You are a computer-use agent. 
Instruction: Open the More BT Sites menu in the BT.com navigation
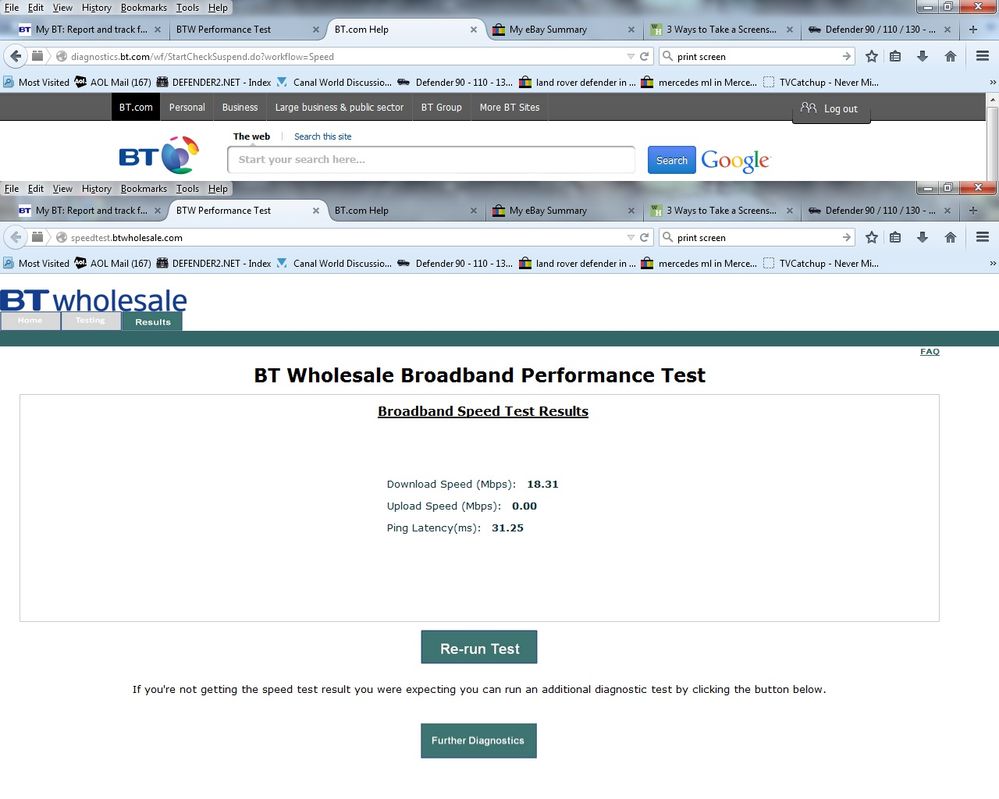point(509,107)
